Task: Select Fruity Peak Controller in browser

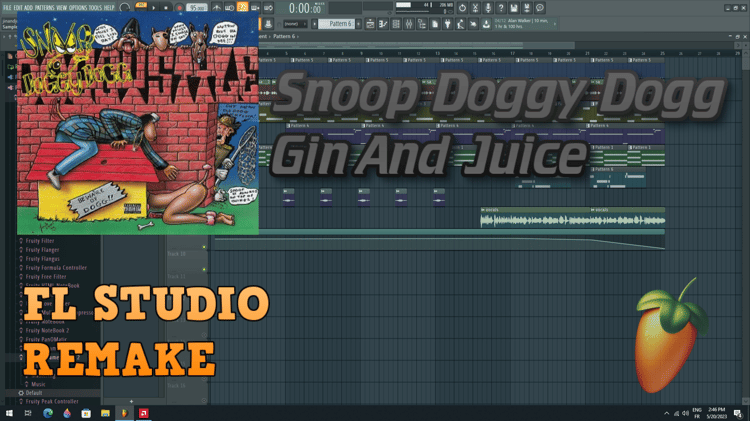Action: 52,401
